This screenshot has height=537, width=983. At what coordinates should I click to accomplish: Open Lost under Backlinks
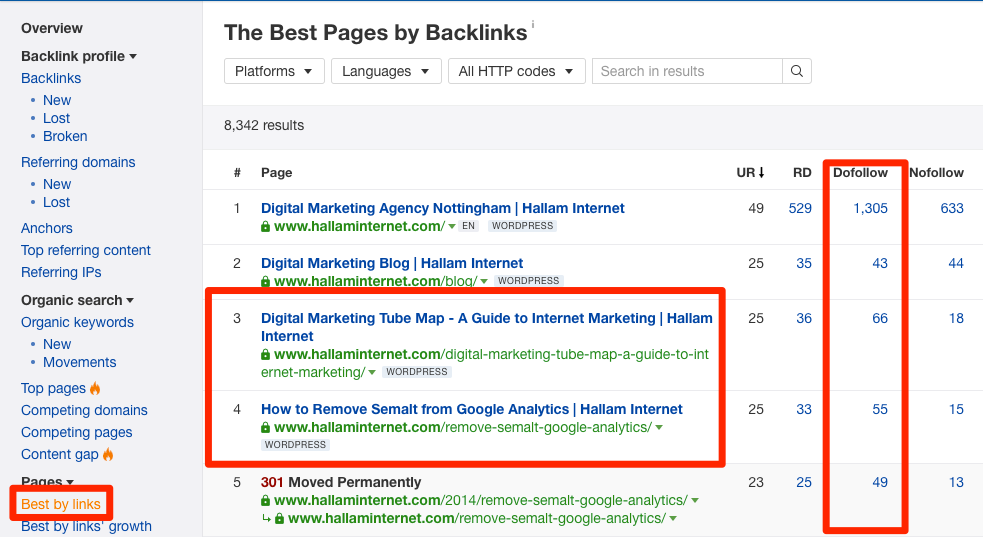[56, 118]
